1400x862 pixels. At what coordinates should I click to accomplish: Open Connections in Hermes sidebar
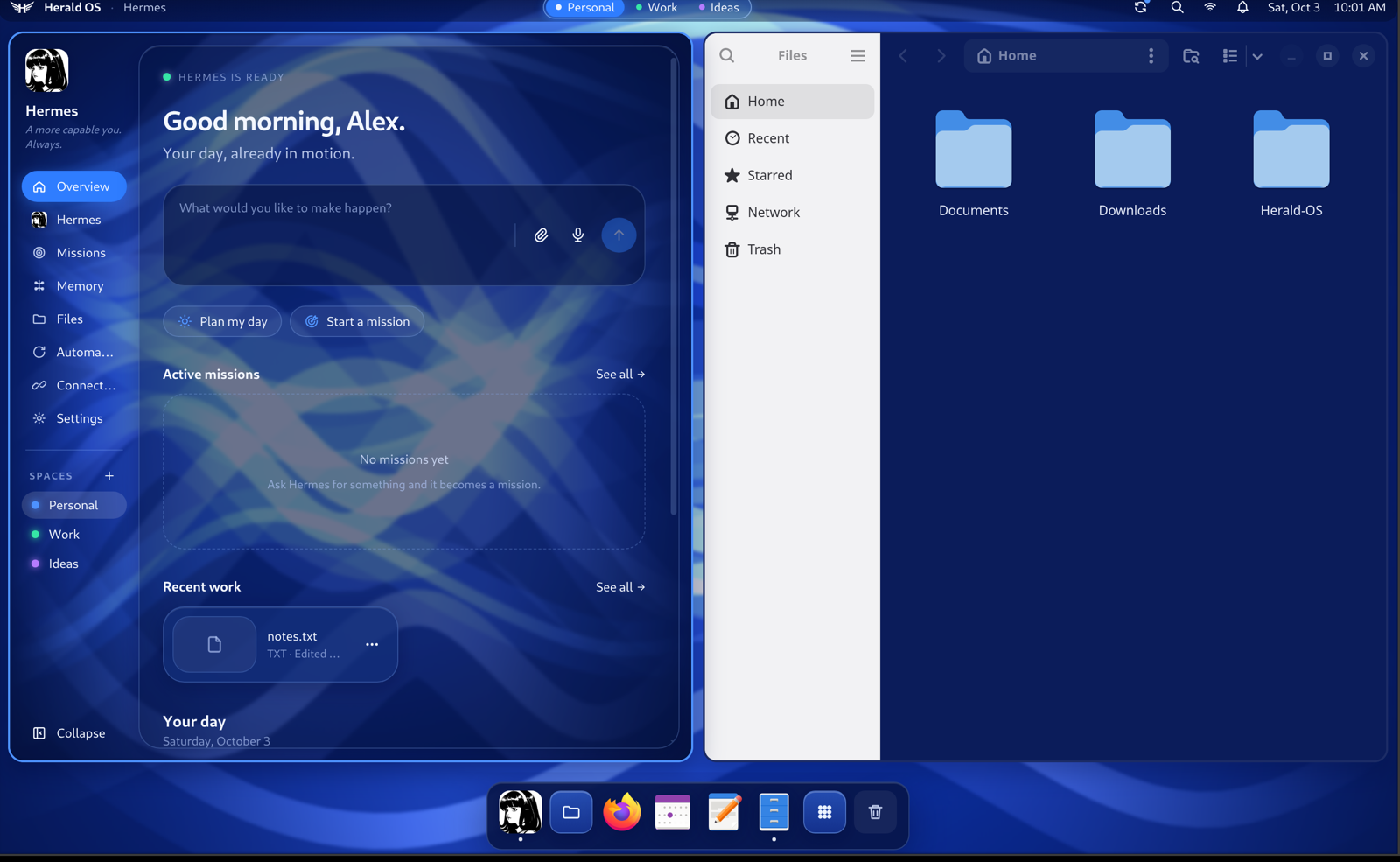(x=73, y=385)
